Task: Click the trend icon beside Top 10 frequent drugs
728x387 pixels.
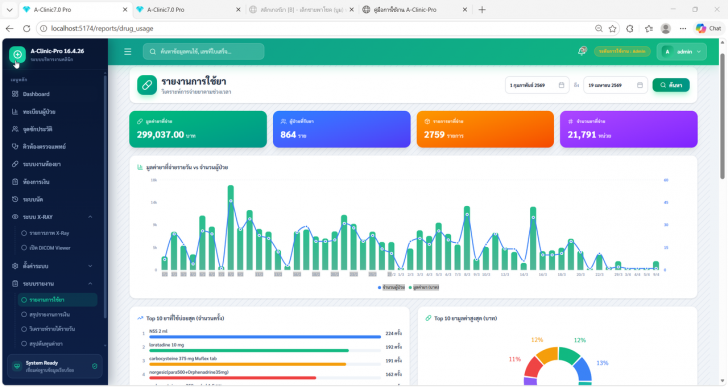Action: pos(140,318)
